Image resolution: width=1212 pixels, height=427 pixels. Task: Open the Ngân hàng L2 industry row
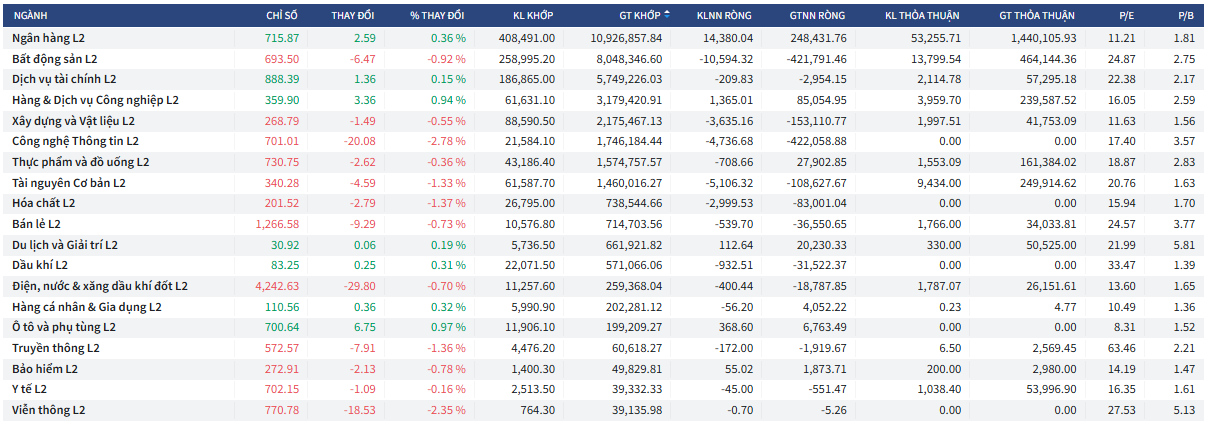pyautogui.click(x=48, y=38)
